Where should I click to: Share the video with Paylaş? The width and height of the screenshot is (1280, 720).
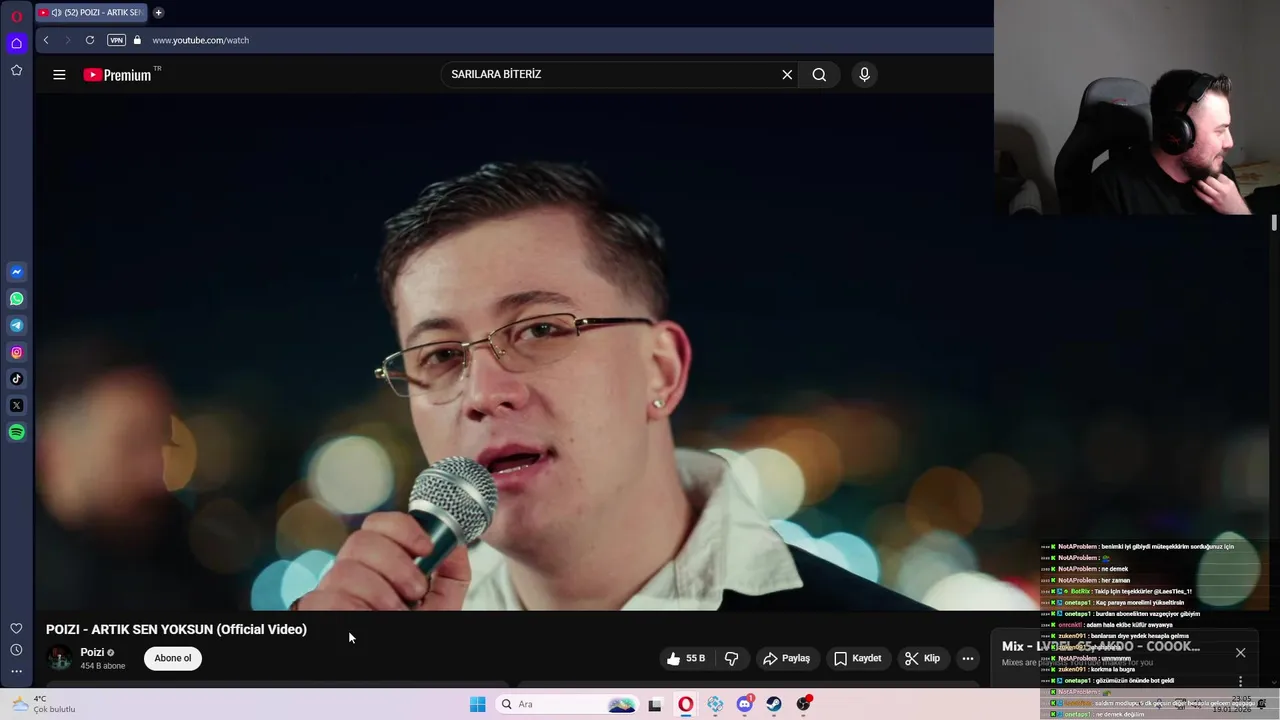[x=786, y=658]
